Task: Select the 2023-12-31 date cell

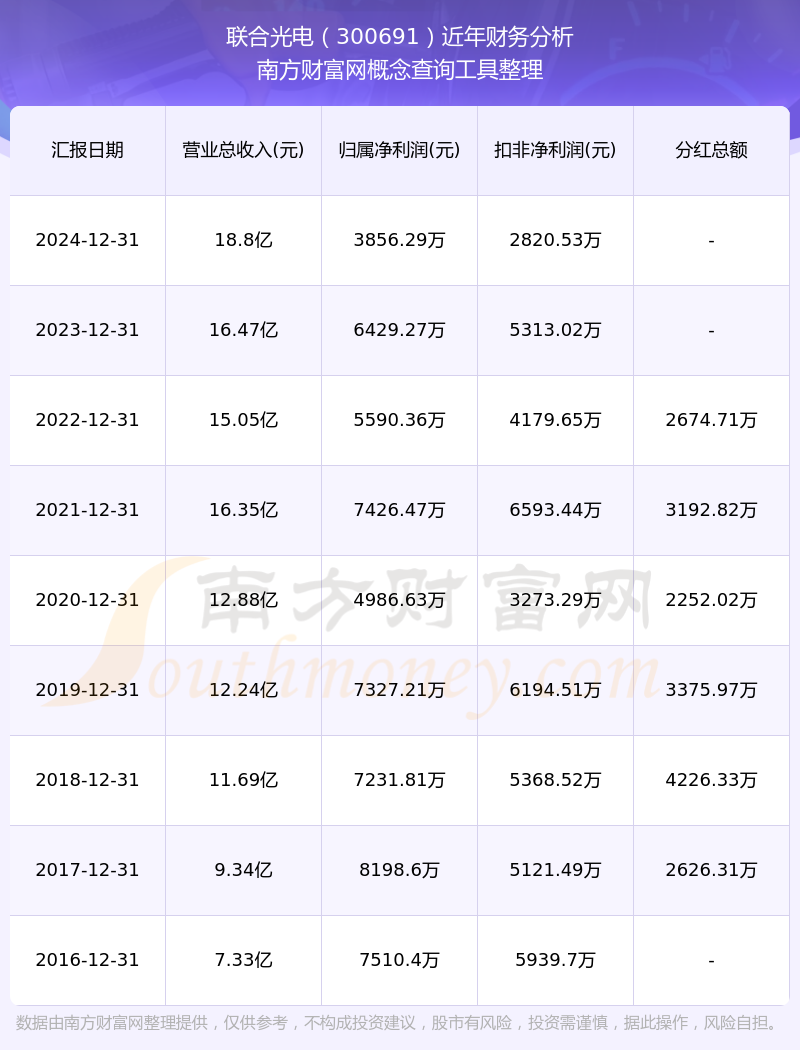Action: click(x=88, y=330)
